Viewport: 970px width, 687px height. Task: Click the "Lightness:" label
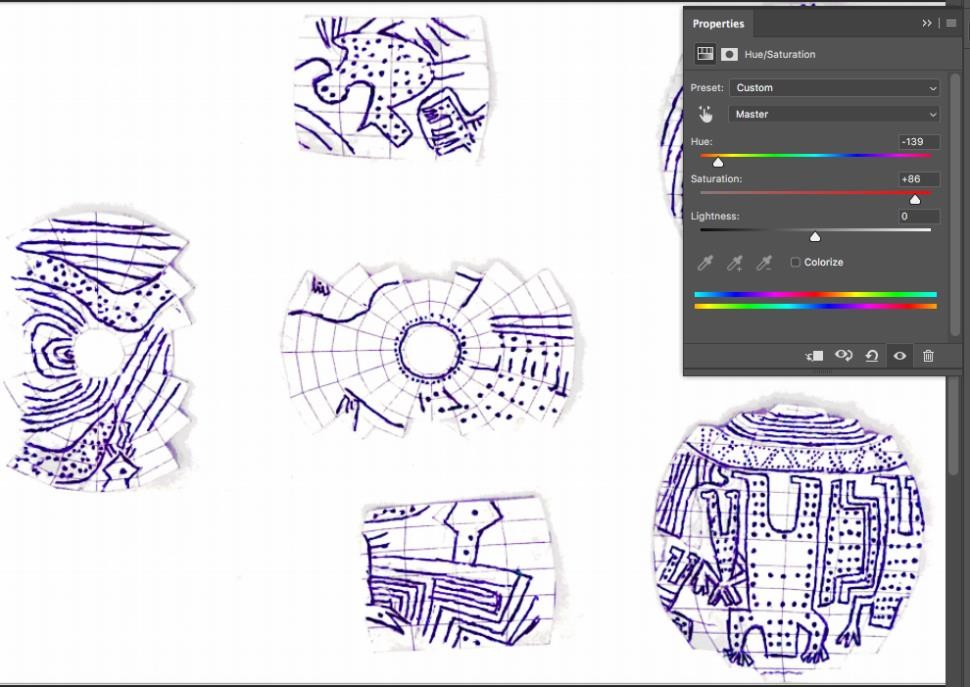715,216
